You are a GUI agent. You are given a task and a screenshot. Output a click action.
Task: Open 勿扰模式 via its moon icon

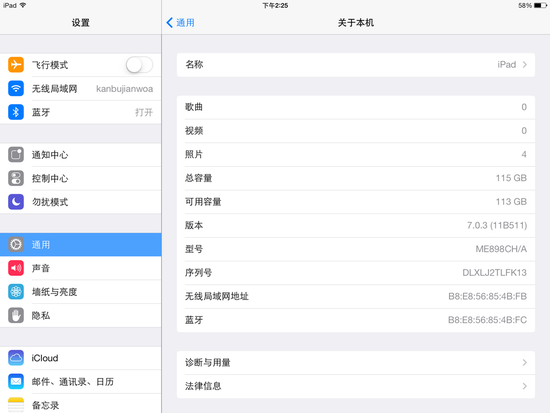(x=16, y=202)
